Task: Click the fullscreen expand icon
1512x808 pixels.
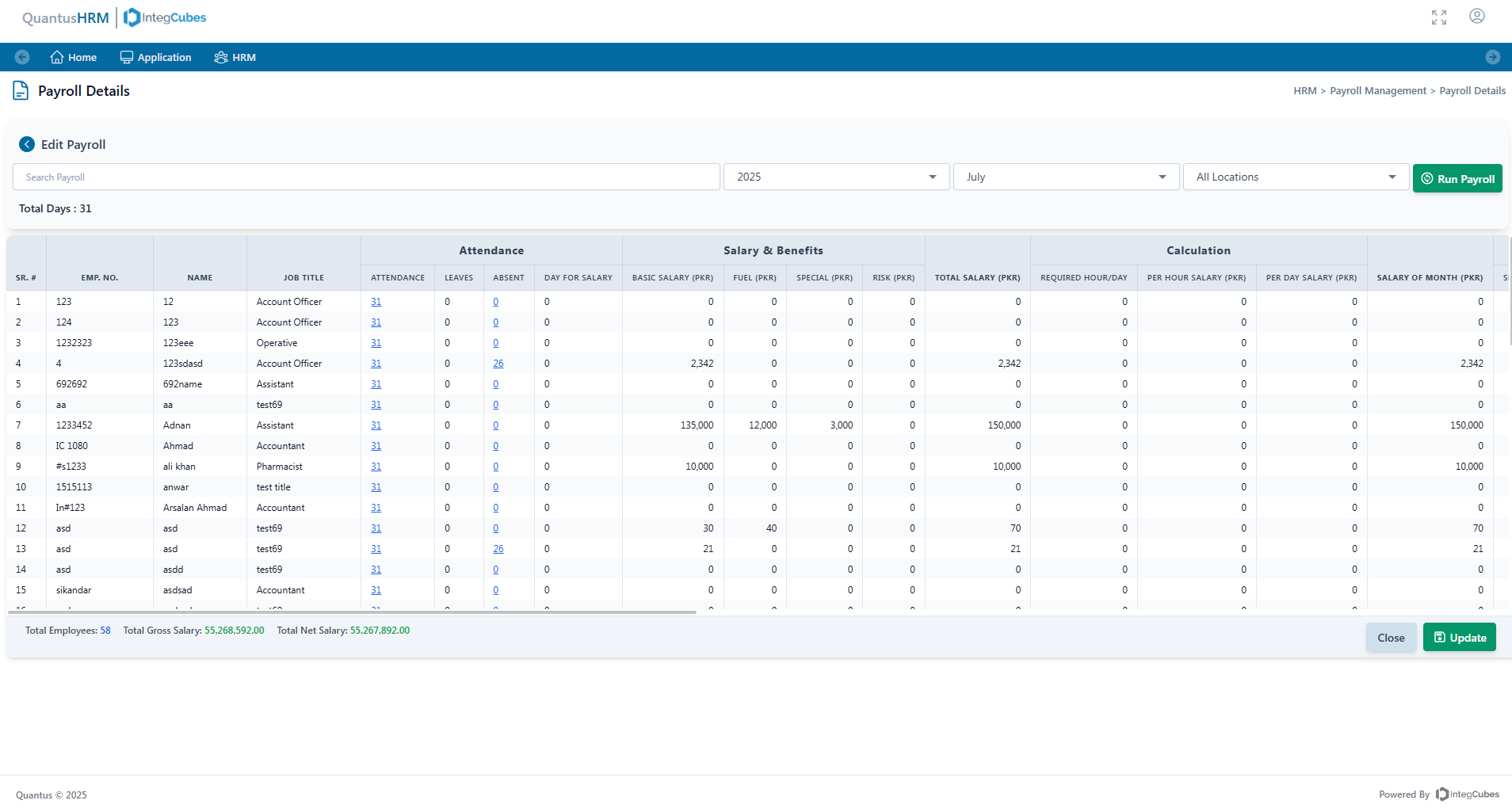Action: [1438, 17]
